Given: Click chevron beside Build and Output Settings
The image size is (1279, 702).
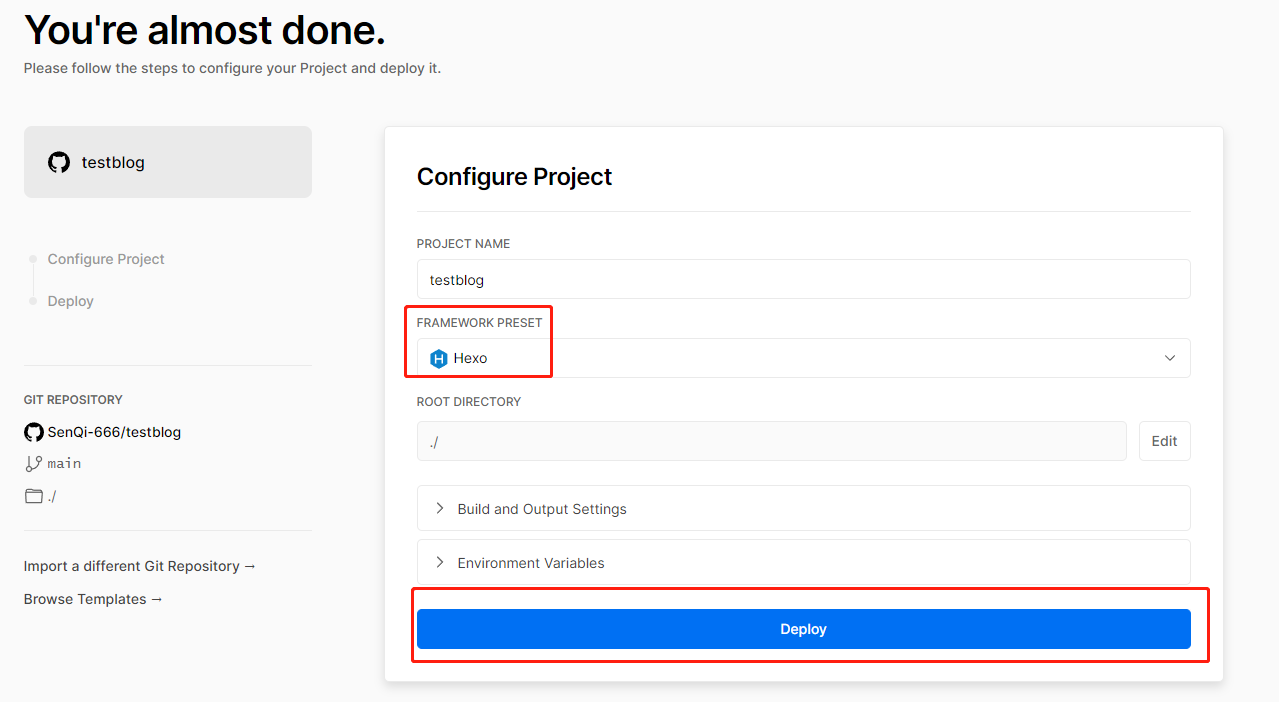Looking at the screenshot, I should point(439,508).
